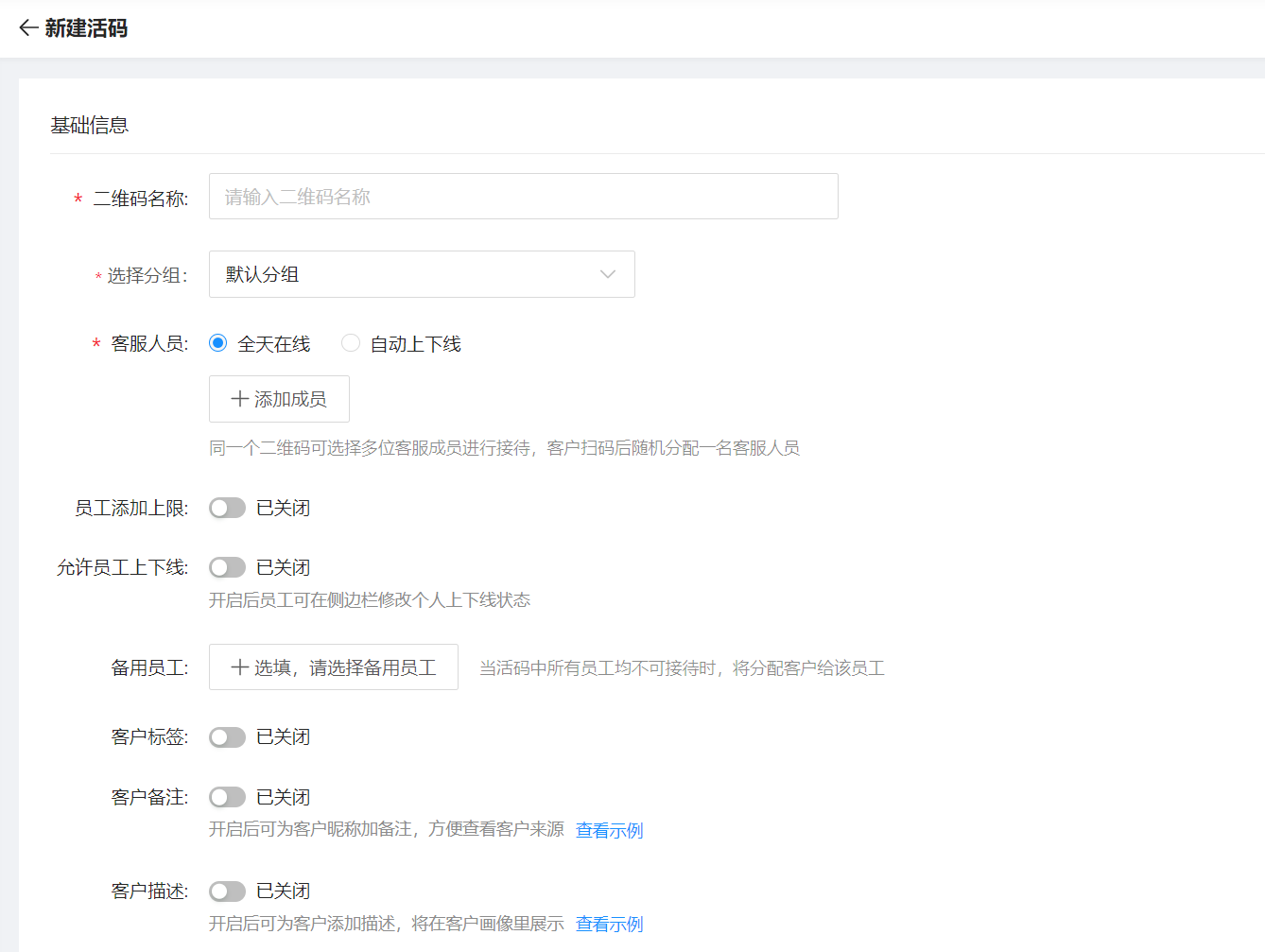Click the hint 开启后可为客户添加描述
Screen dimensions: 1265x952
(387, 923)
